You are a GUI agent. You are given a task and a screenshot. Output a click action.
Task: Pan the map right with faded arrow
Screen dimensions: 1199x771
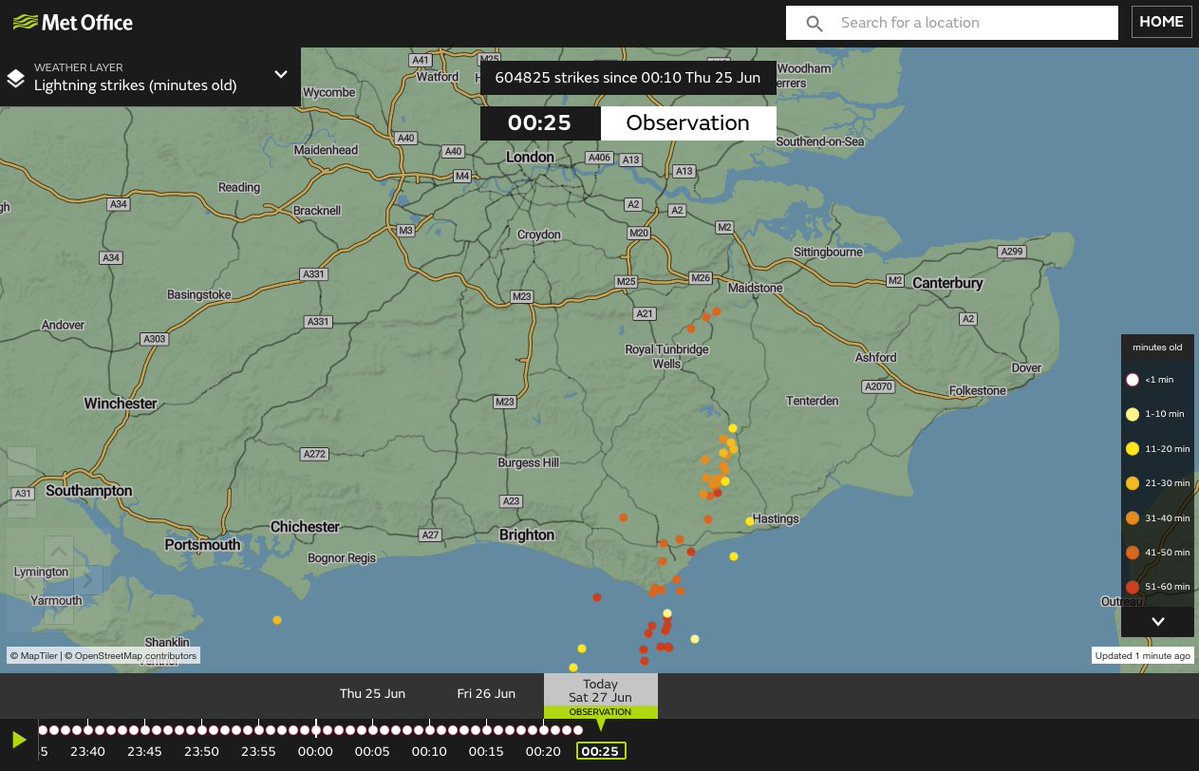[x=88, y=581]
